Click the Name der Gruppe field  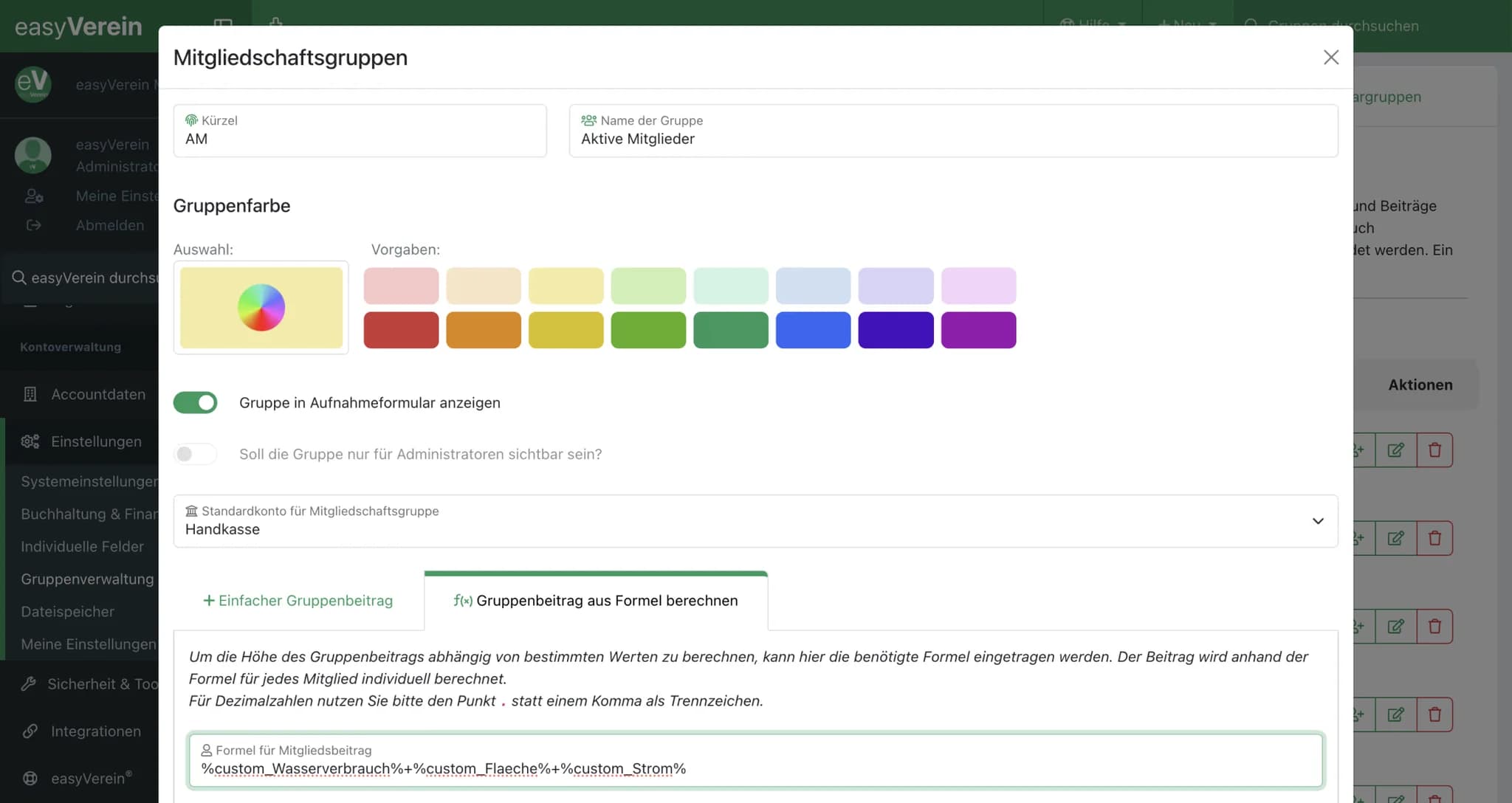point(953,131)
